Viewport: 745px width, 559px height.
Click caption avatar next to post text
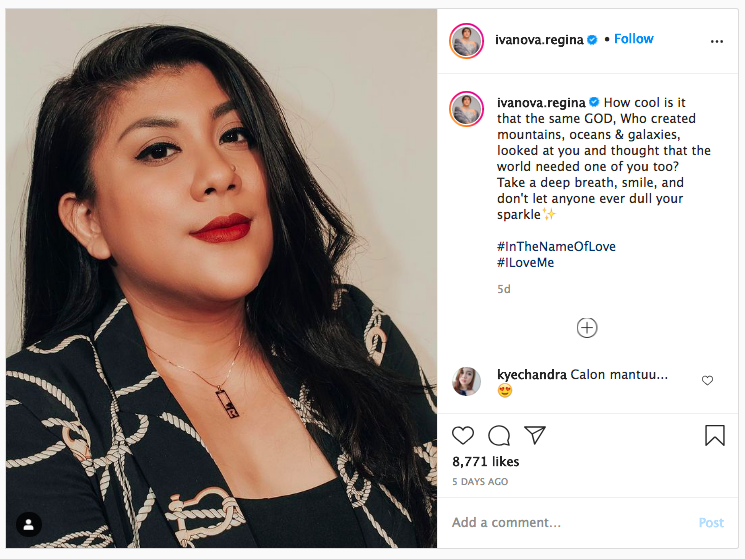[x=466, y=108]
